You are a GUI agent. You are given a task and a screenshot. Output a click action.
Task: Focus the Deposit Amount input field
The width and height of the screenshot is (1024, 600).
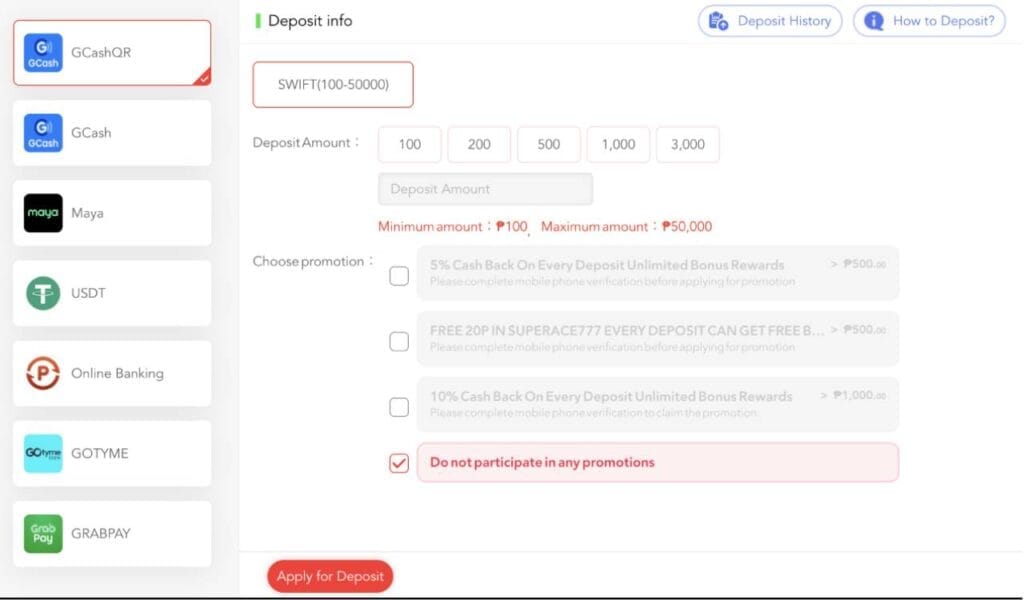(x=485, y=189)
